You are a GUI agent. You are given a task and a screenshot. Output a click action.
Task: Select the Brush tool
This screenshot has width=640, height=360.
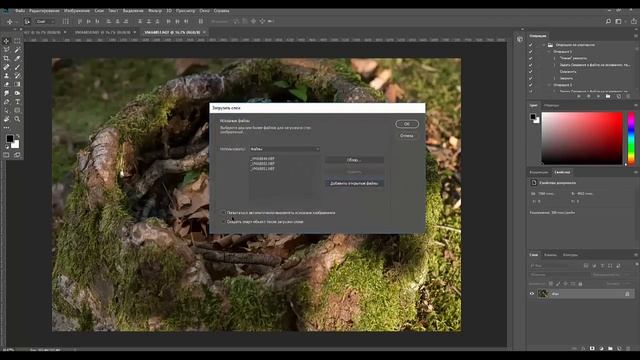click(x=17, y=67)
